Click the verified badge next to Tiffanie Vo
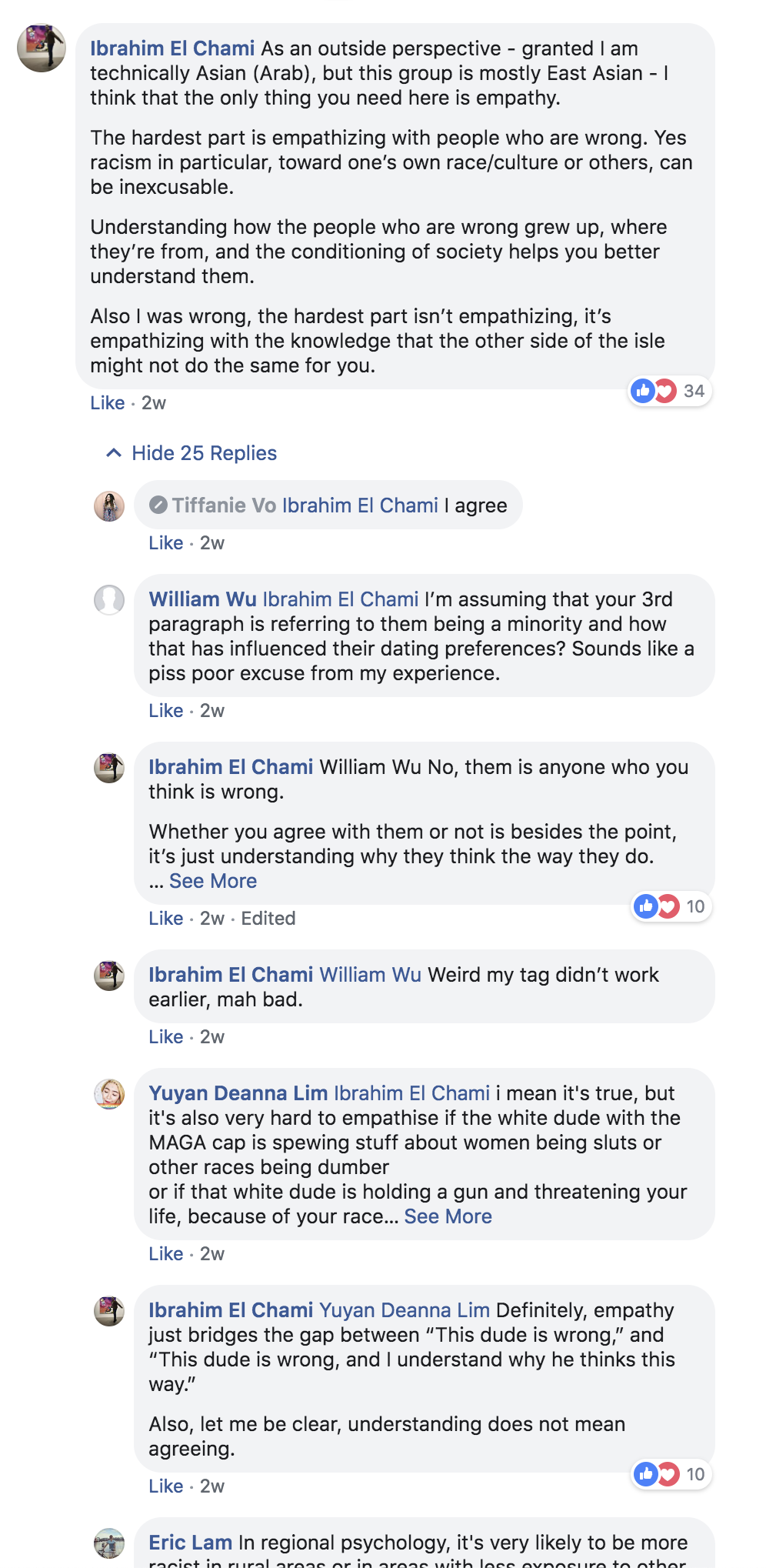 point(158,505)
